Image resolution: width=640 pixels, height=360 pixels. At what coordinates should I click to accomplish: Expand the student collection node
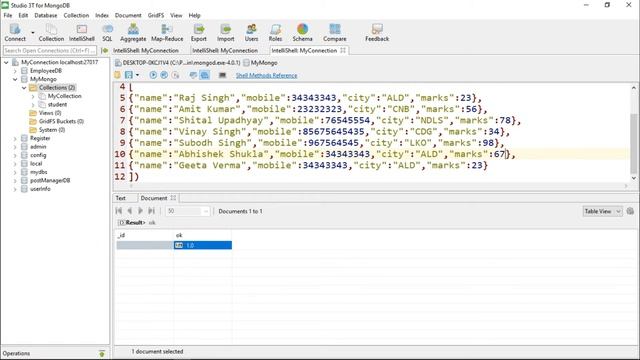[33, 105]
